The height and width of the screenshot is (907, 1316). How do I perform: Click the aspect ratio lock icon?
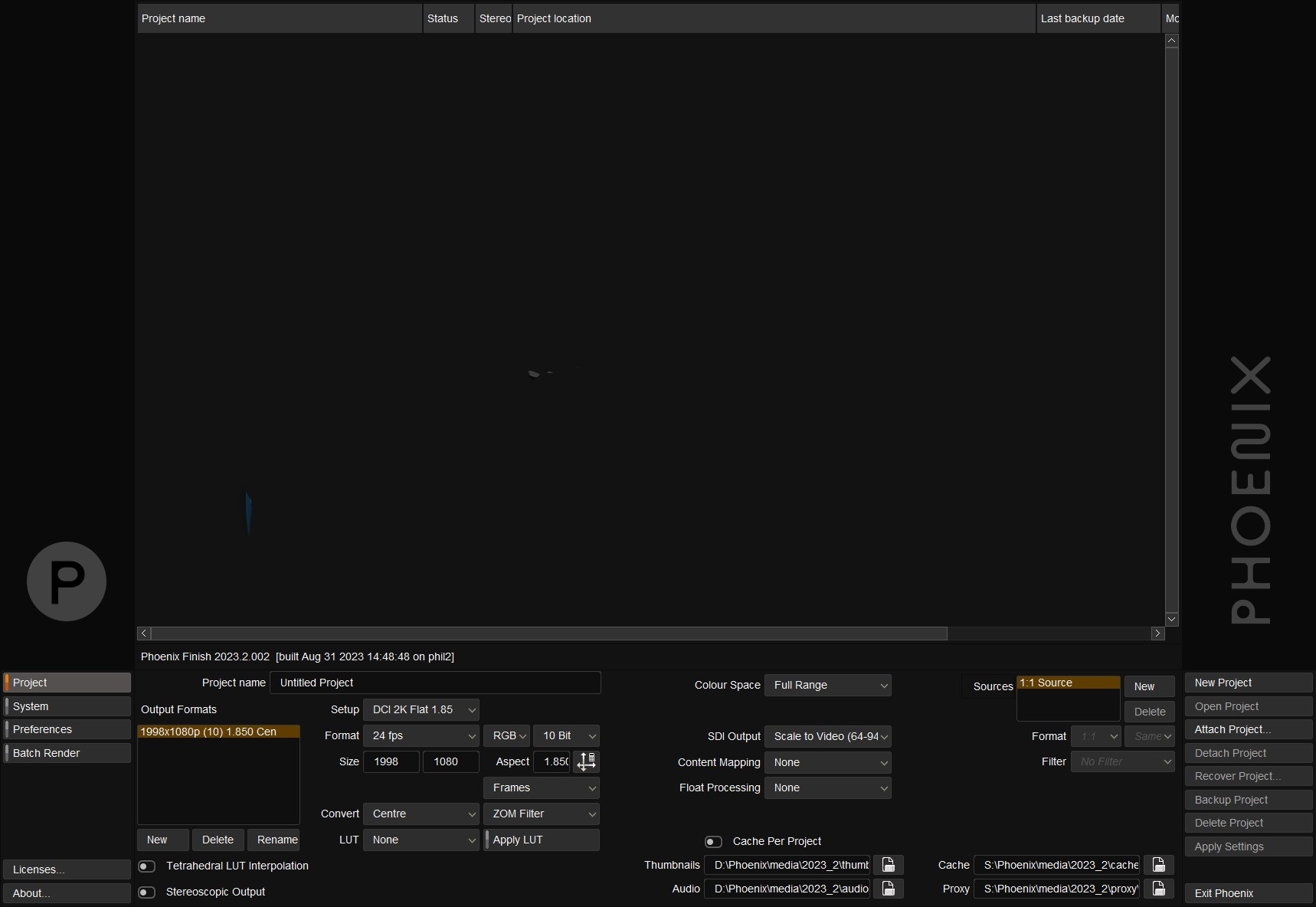click(x=586, y=761)
